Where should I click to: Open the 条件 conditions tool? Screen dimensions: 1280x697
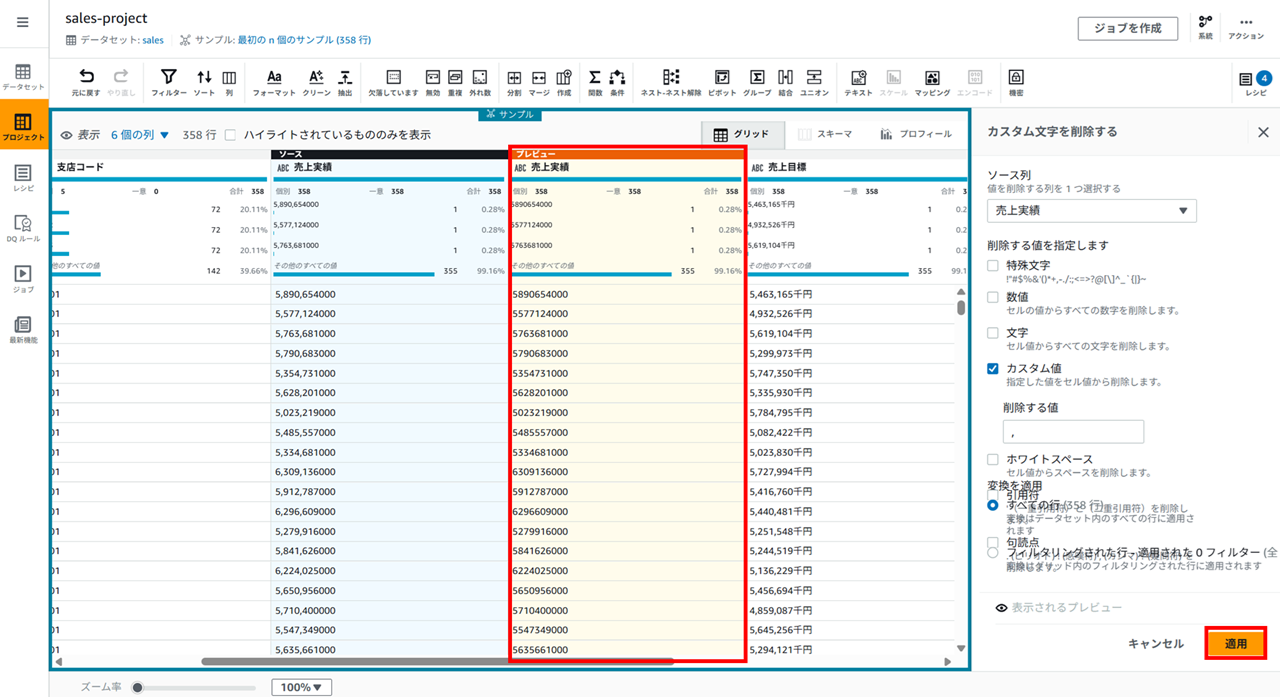coord(617,82)
